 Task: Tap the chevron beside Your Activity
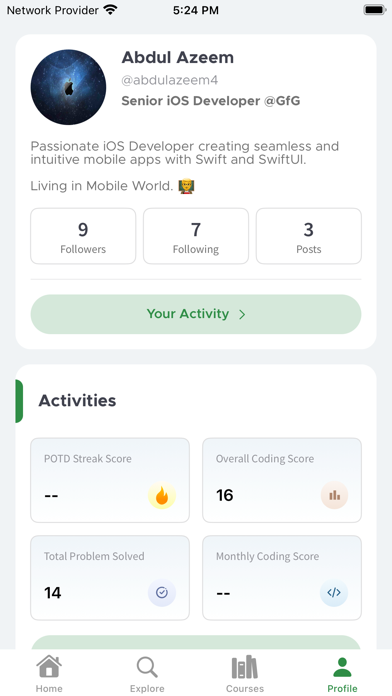[242, 315]
